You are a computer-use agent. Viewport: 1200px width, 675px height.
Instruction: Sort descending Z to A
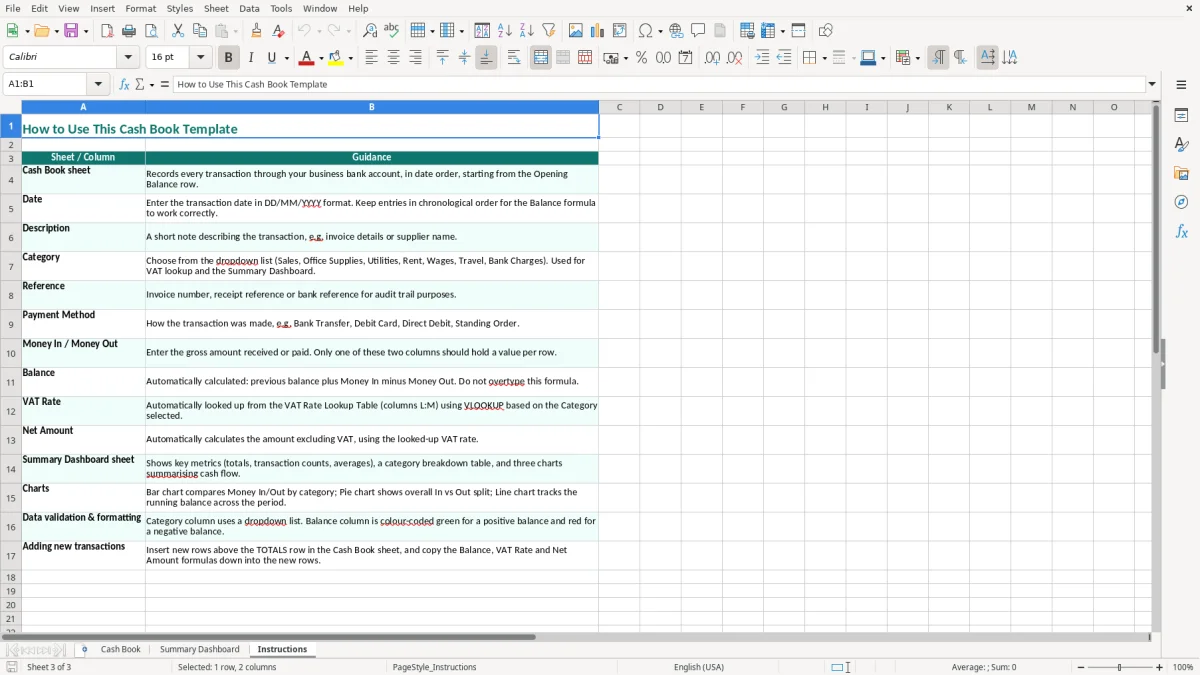[x=526, y=31]
